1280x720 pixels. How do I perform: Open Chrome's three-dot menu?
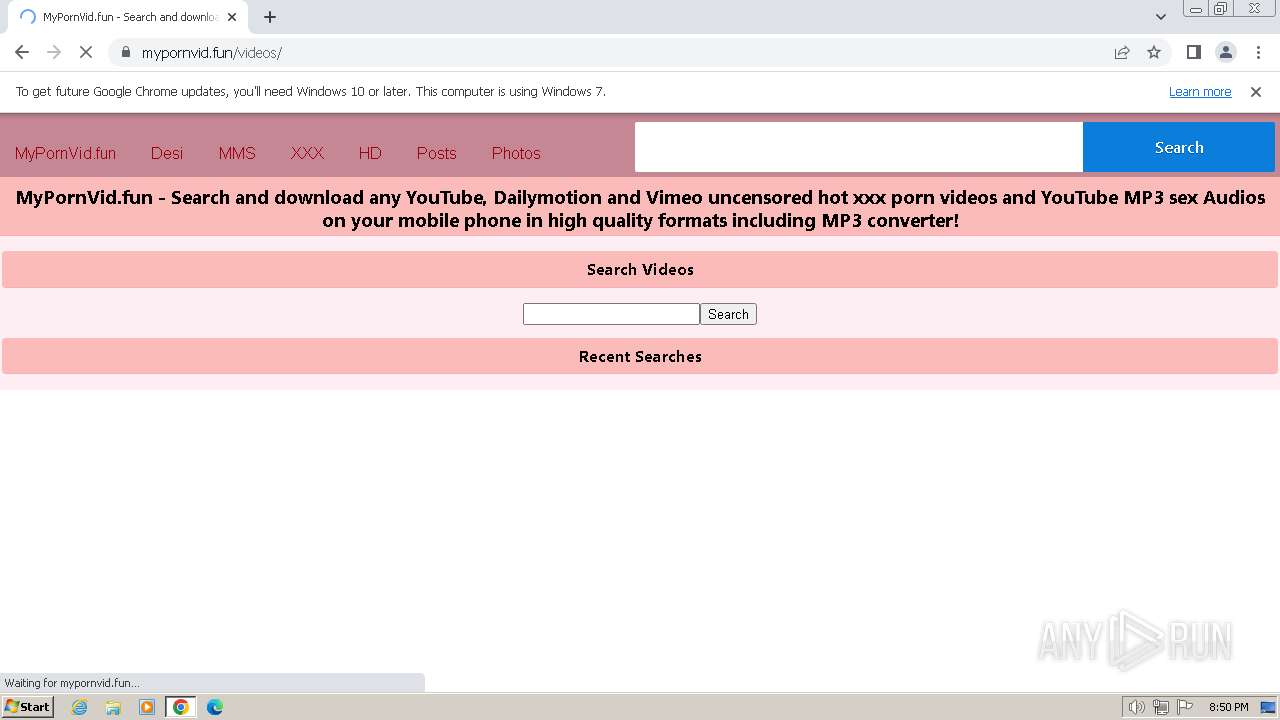[1258, 52]
